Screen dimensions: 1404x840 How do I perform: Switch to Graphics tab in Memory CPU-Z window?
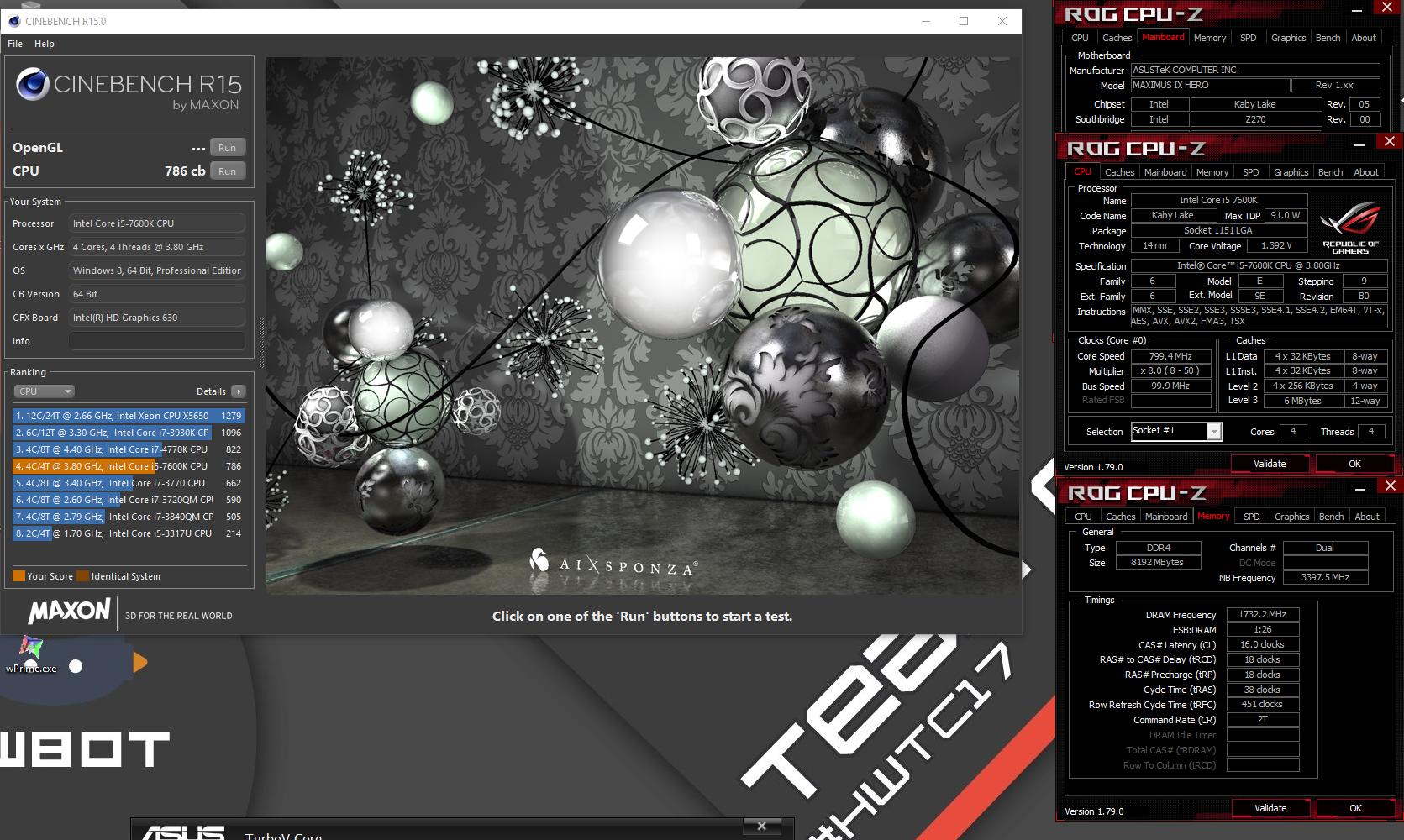coord(1291,517)
